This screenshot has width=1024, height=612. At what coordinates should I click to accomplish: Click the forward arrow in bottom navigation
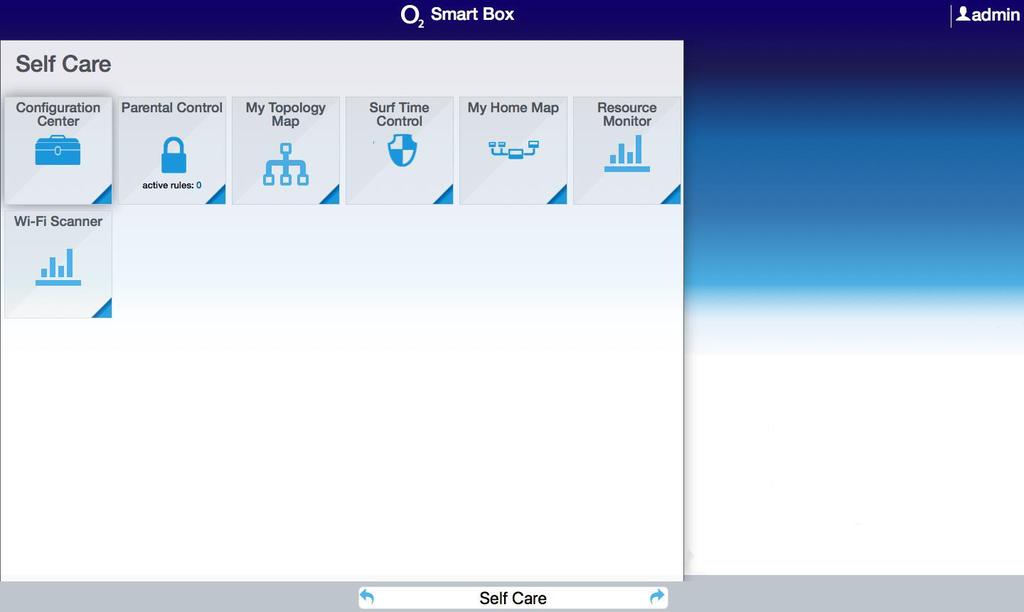tap(657, 596)
